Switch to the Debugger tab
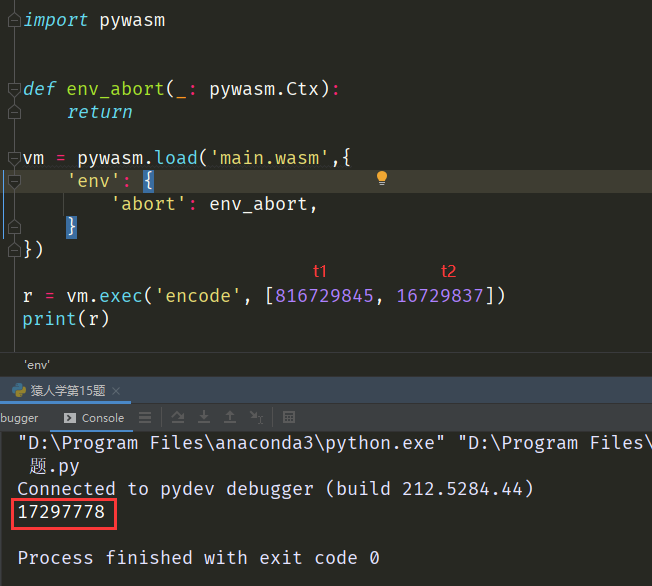This screenshot has height=586, width=652. coord(20,418)
